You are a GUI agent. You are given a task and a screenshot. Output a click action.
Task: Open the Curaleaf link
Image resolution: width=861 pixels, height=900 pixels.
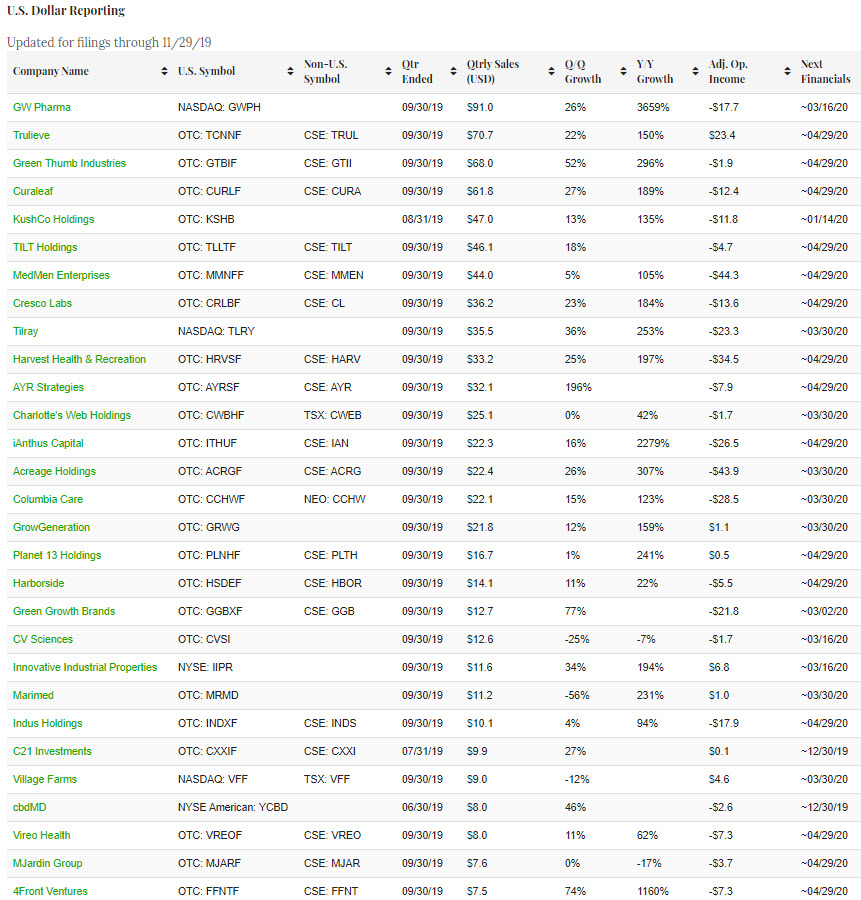click(34, 191)
